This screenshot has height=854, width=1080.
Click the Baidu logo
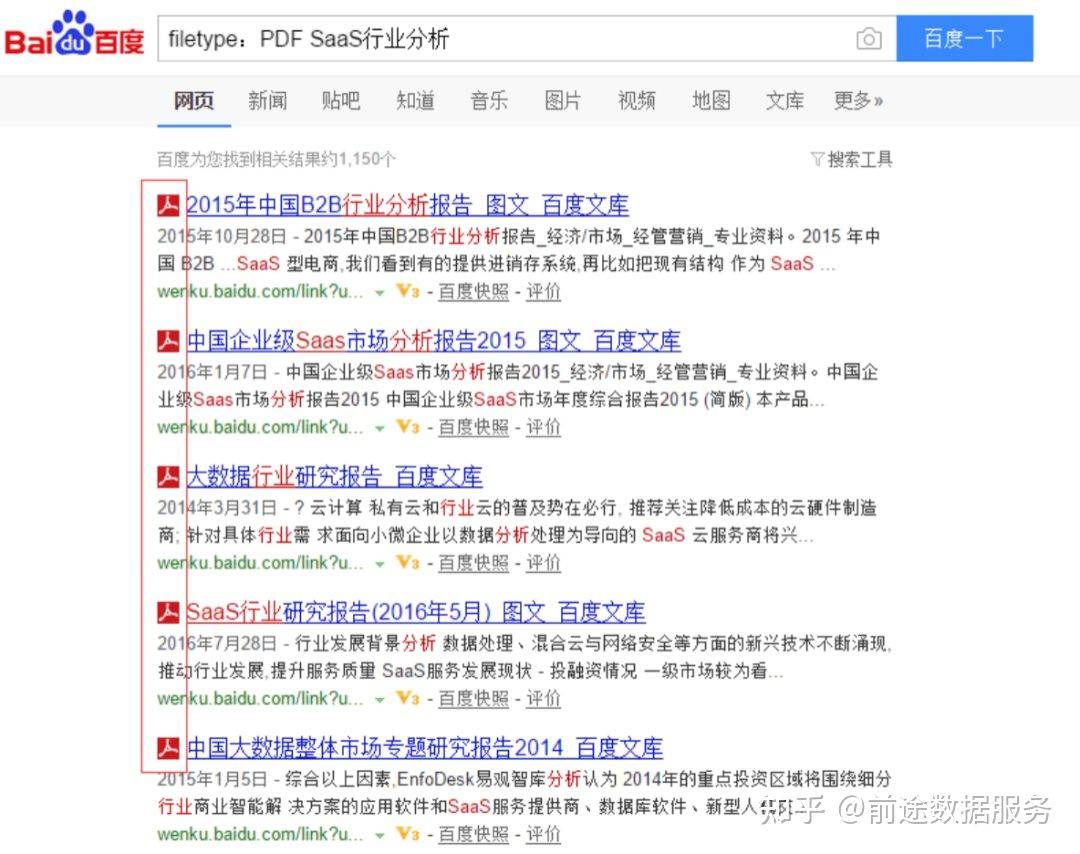click(x=74, y=34)
